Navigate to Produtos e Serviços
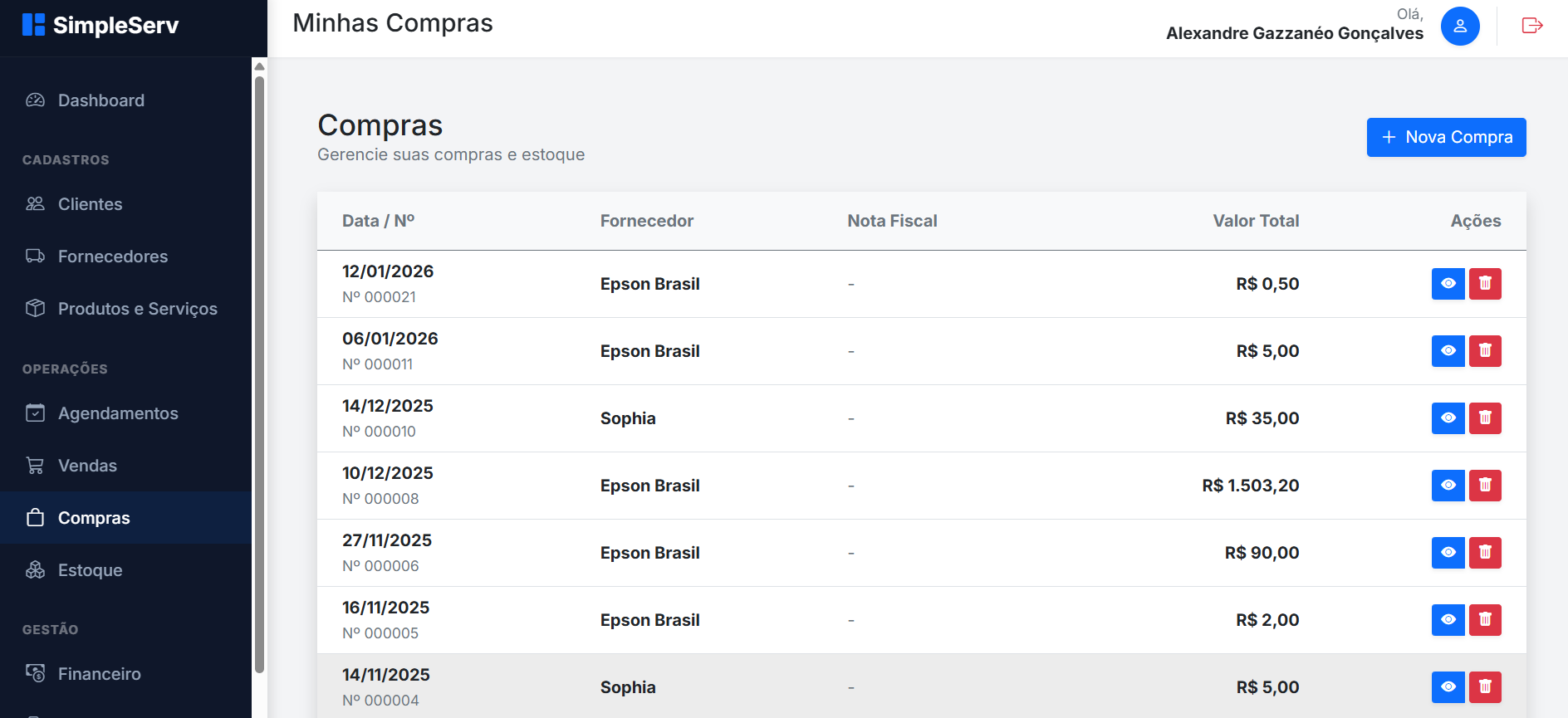The image size is (1568, 718). coord(137,309)
